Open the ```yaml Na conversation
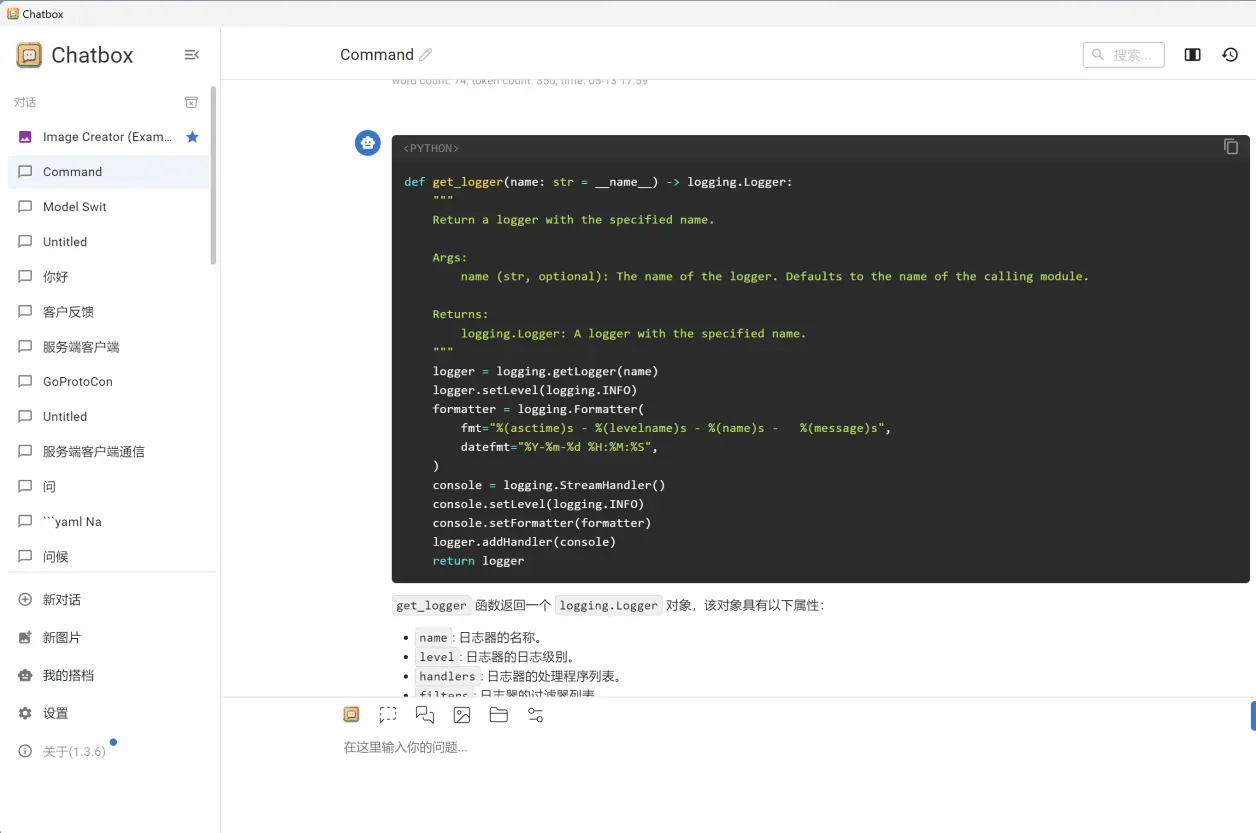The height and width of the screenshot is (833, 1256). (109, 522)
